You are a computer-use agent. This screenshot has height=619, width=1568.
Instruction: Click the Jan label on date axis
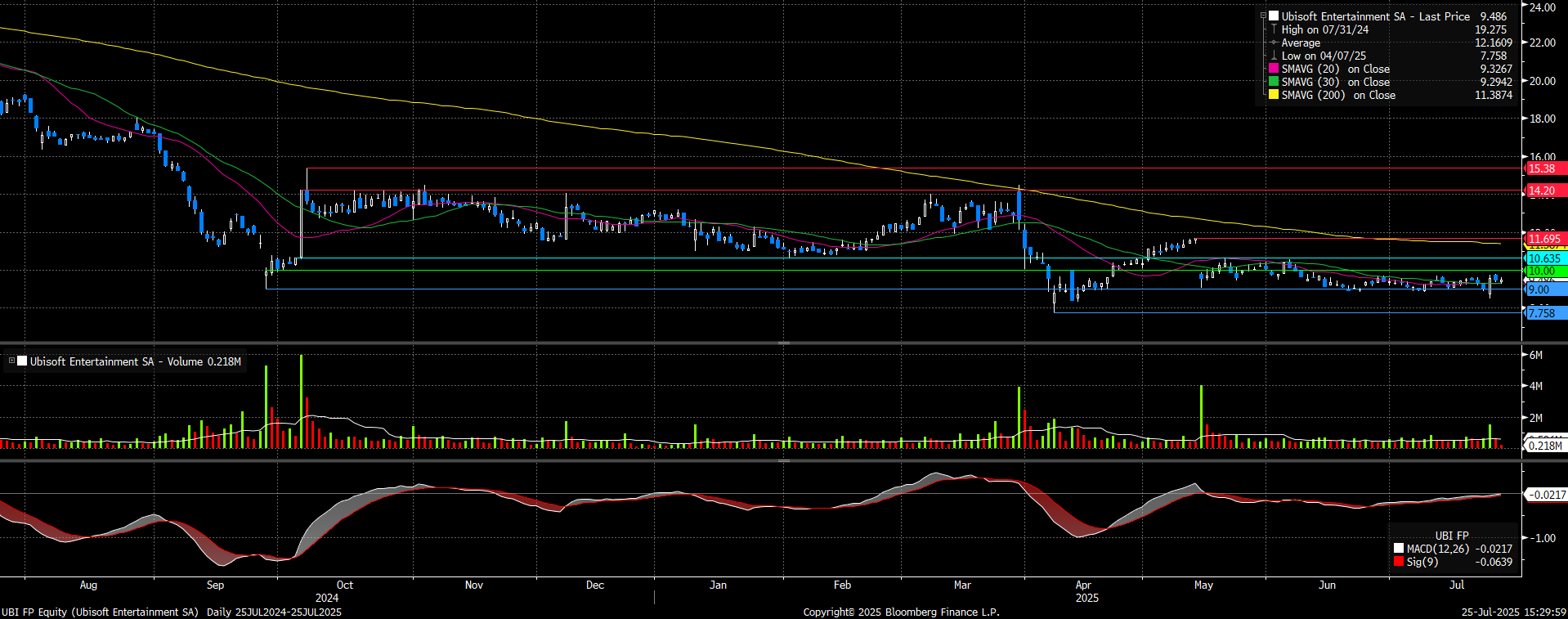click(718, 585)
